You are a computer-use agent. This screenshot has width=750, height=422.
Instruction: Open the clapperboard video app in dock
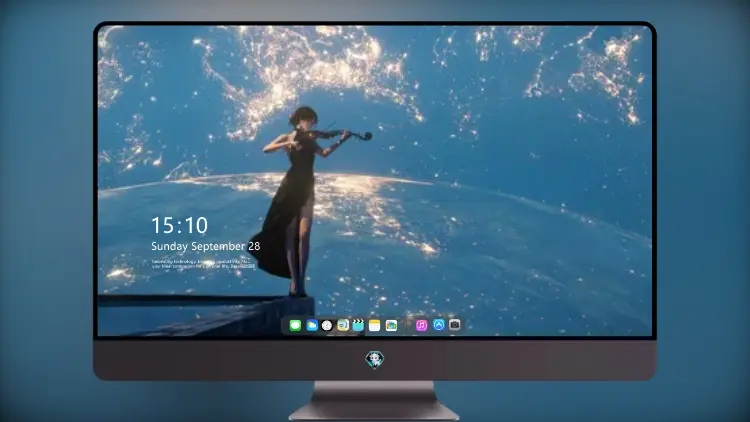[358, 326]
